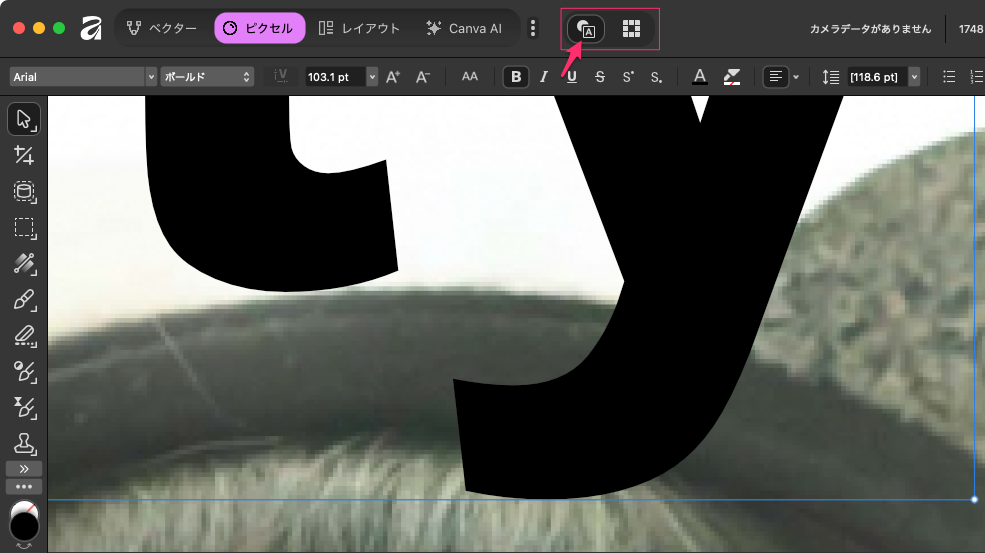Choose the rectangular marquee selection tool
The image size is (985, 553).
[25, 227]
